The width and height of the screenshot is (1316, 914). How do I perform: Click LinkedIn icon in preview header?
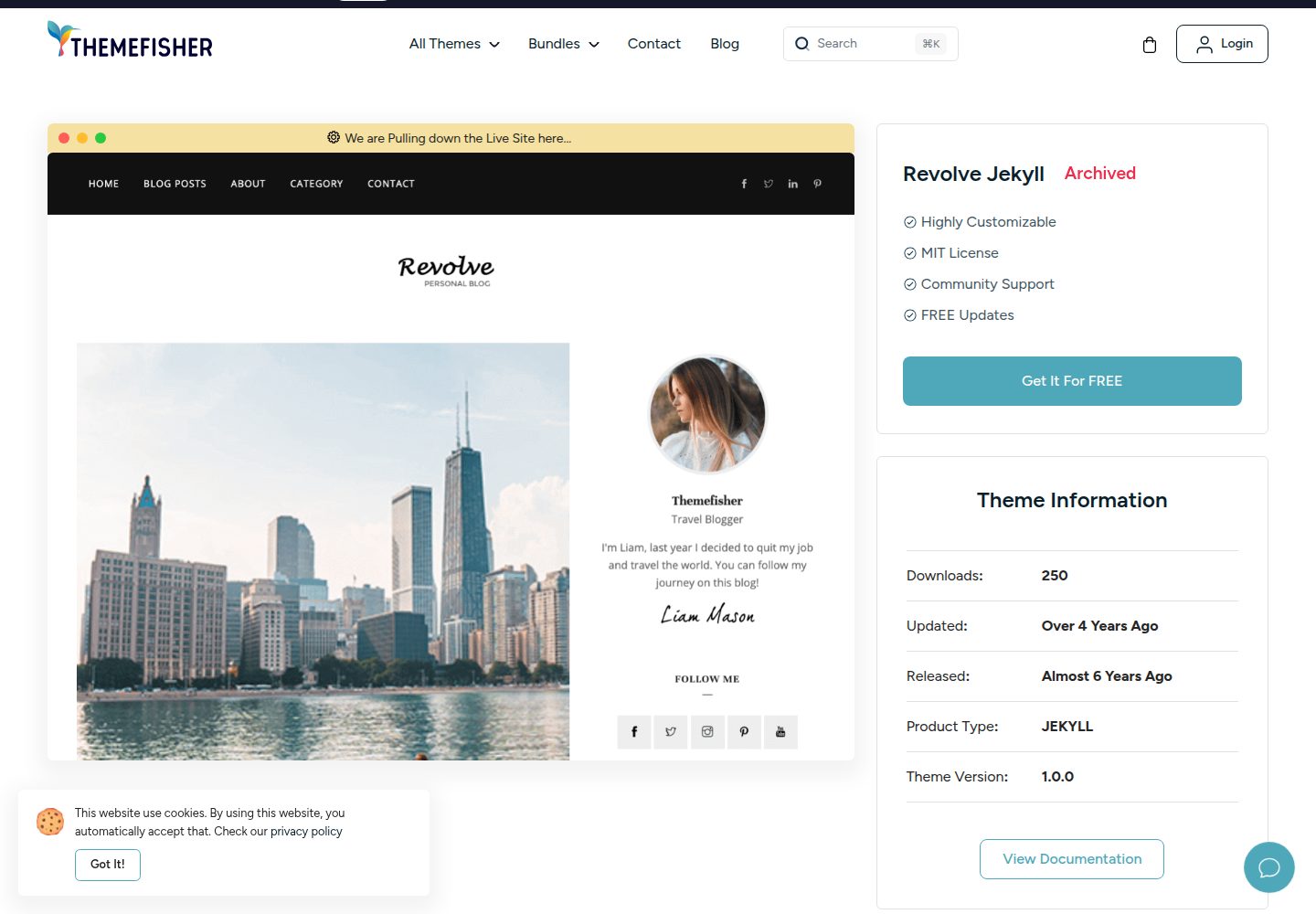tap(793, 184)
